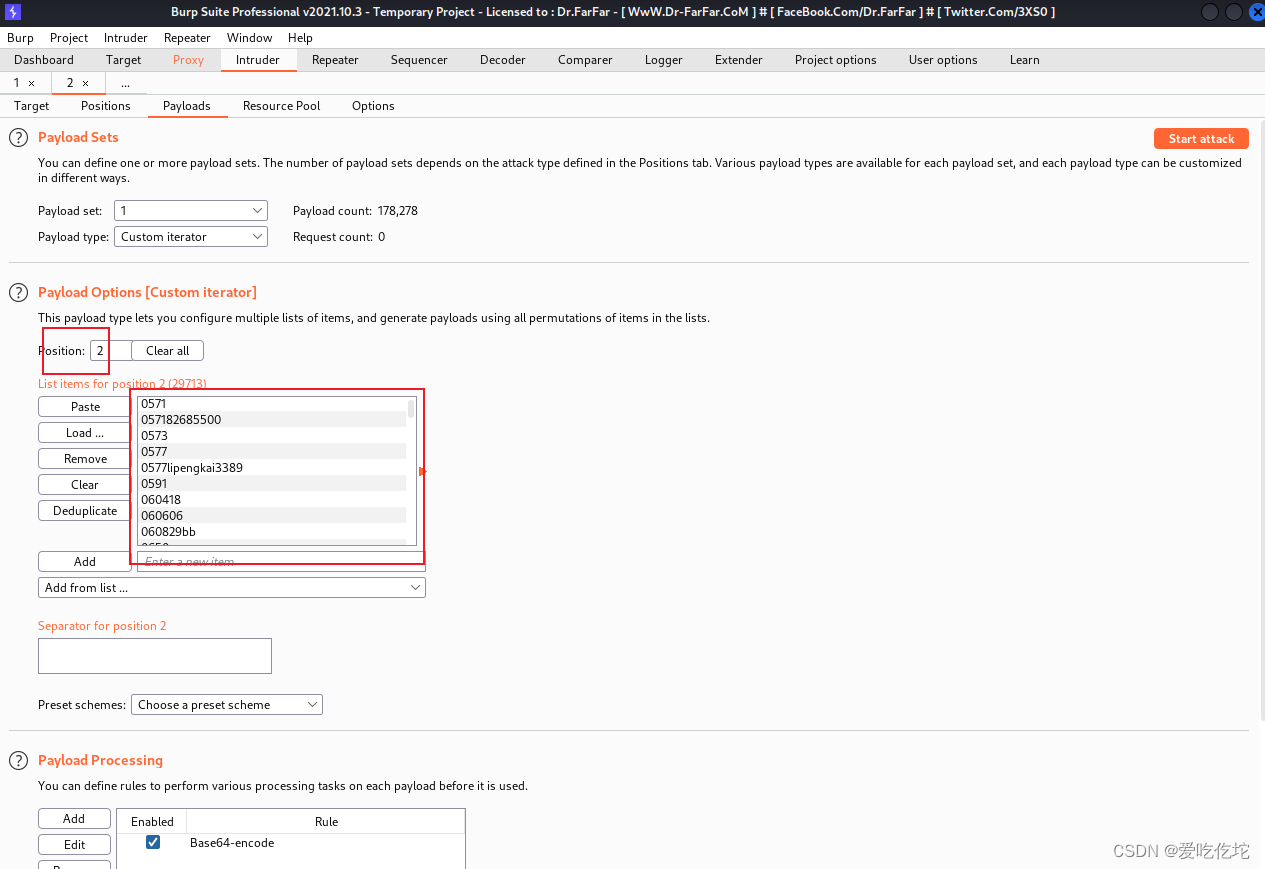The height and width of the screenshot is (869, 1265).
Task: Click the Clear all button
Action: (x=167, y=351)
